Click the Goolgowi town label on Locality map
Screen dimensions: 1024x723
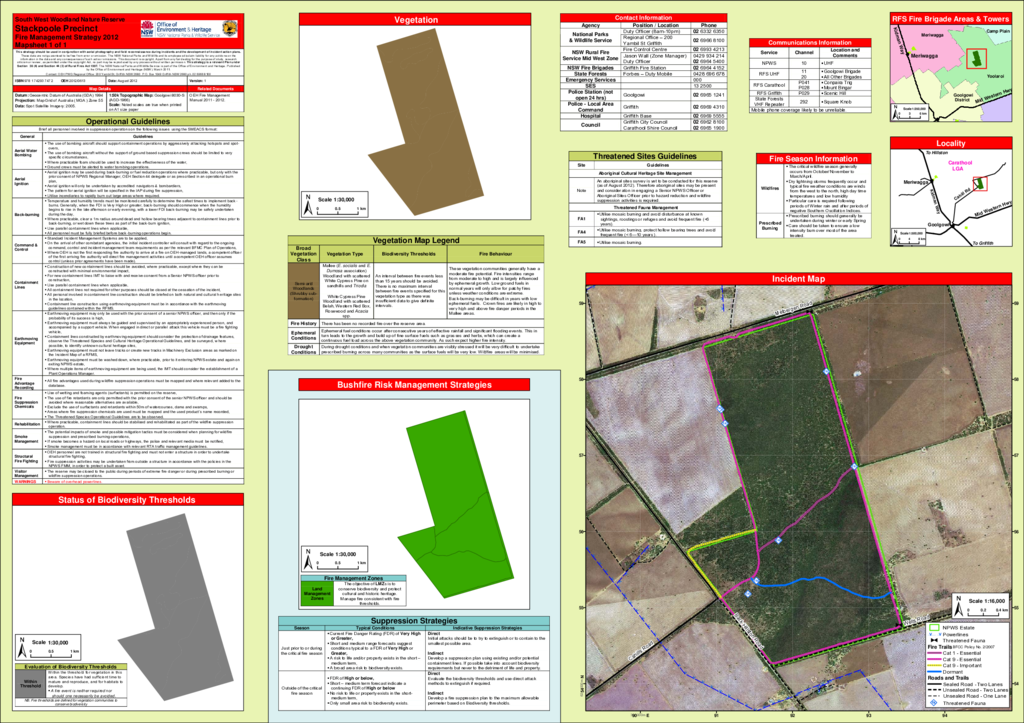pos(939,225)
